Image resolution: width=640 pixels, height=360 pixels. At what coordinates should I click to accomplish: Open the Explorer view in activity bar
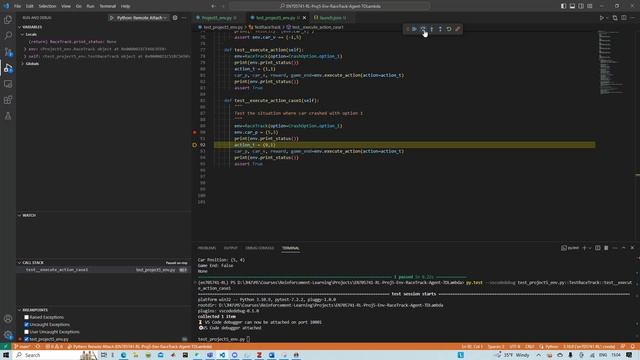click(8, 20)
